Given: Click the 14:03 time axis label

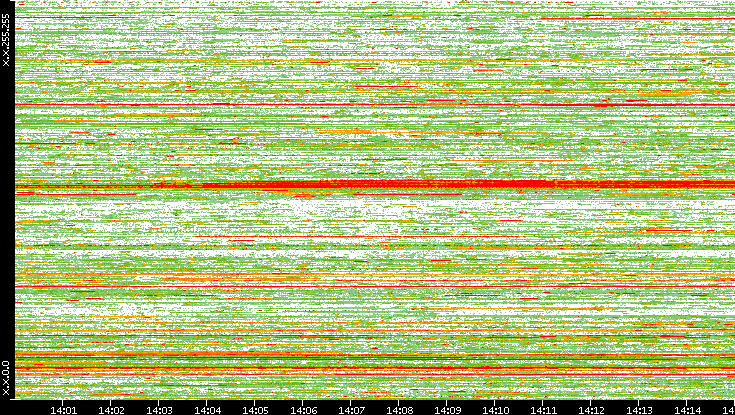Looking at the screenshot, I should tap(159, 410).
